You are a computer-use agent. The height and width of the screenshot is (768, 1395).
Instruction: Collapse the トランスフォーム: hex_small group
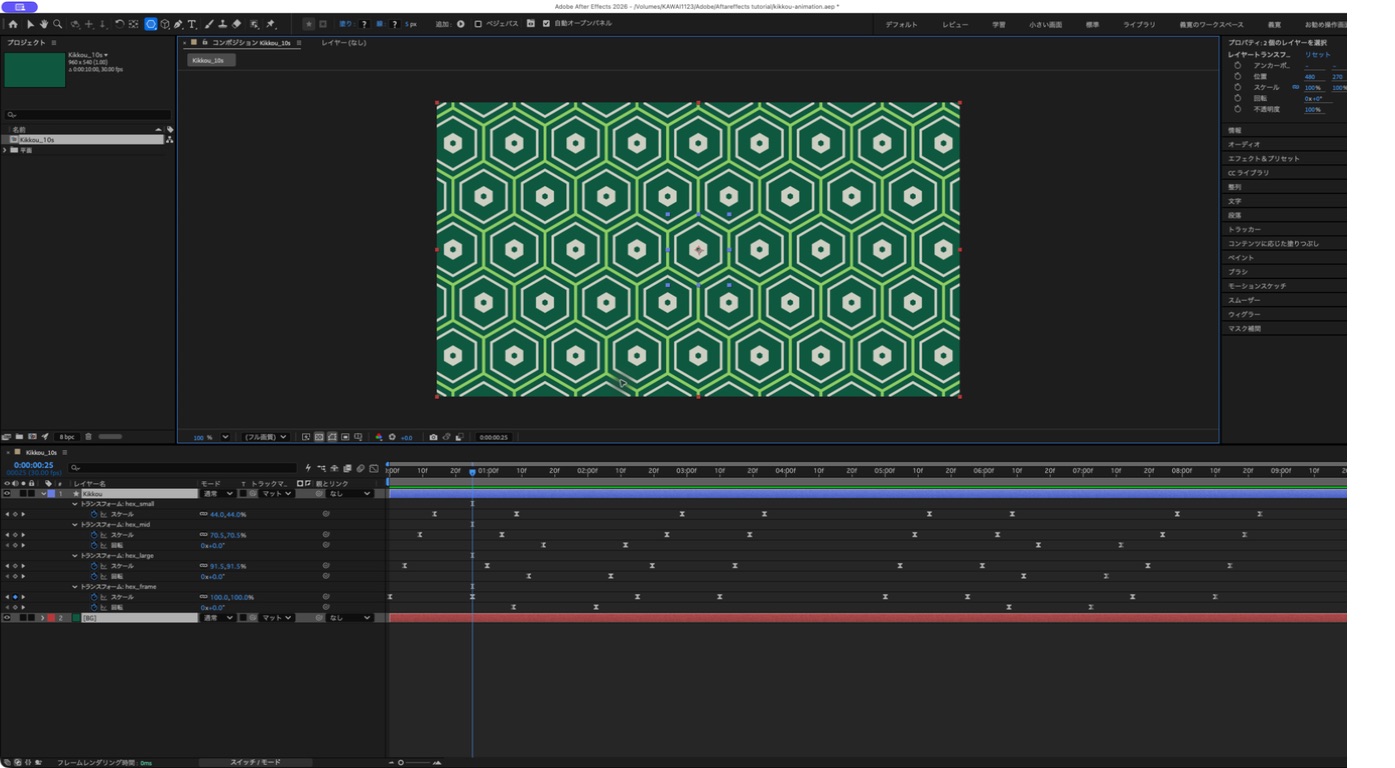pyautogui.click(x=75, y=504)
